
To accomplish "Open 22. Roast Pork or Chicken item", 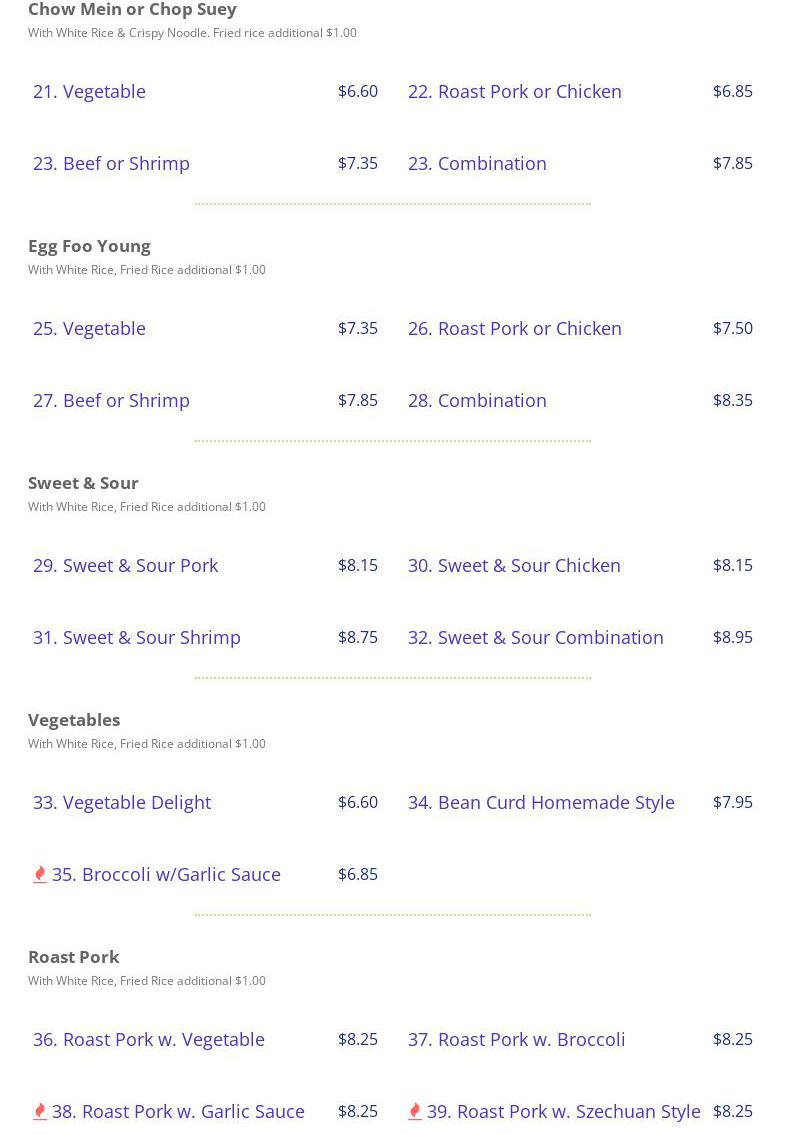I will 514,91.
